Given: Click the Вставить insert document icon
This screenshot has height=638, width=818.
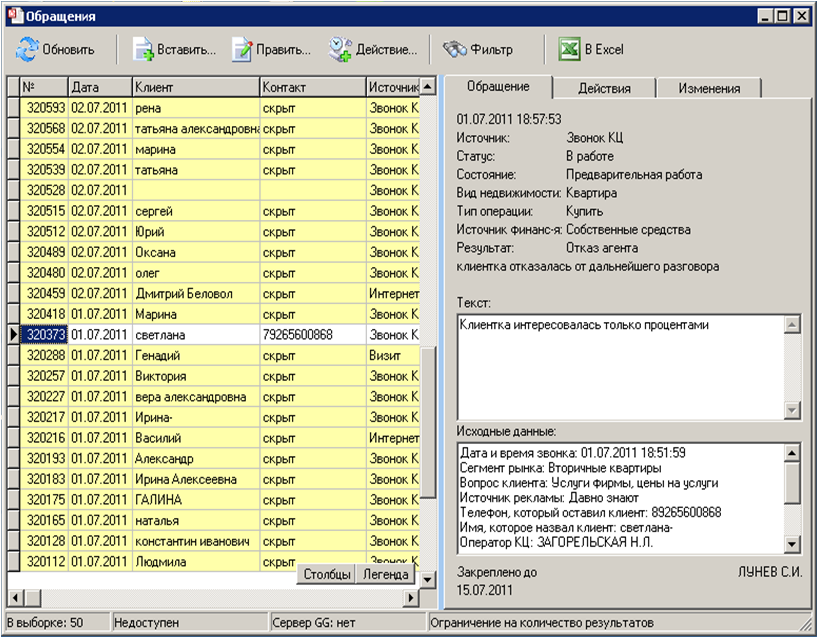Looking at the screenshot, I should [143, 50].
